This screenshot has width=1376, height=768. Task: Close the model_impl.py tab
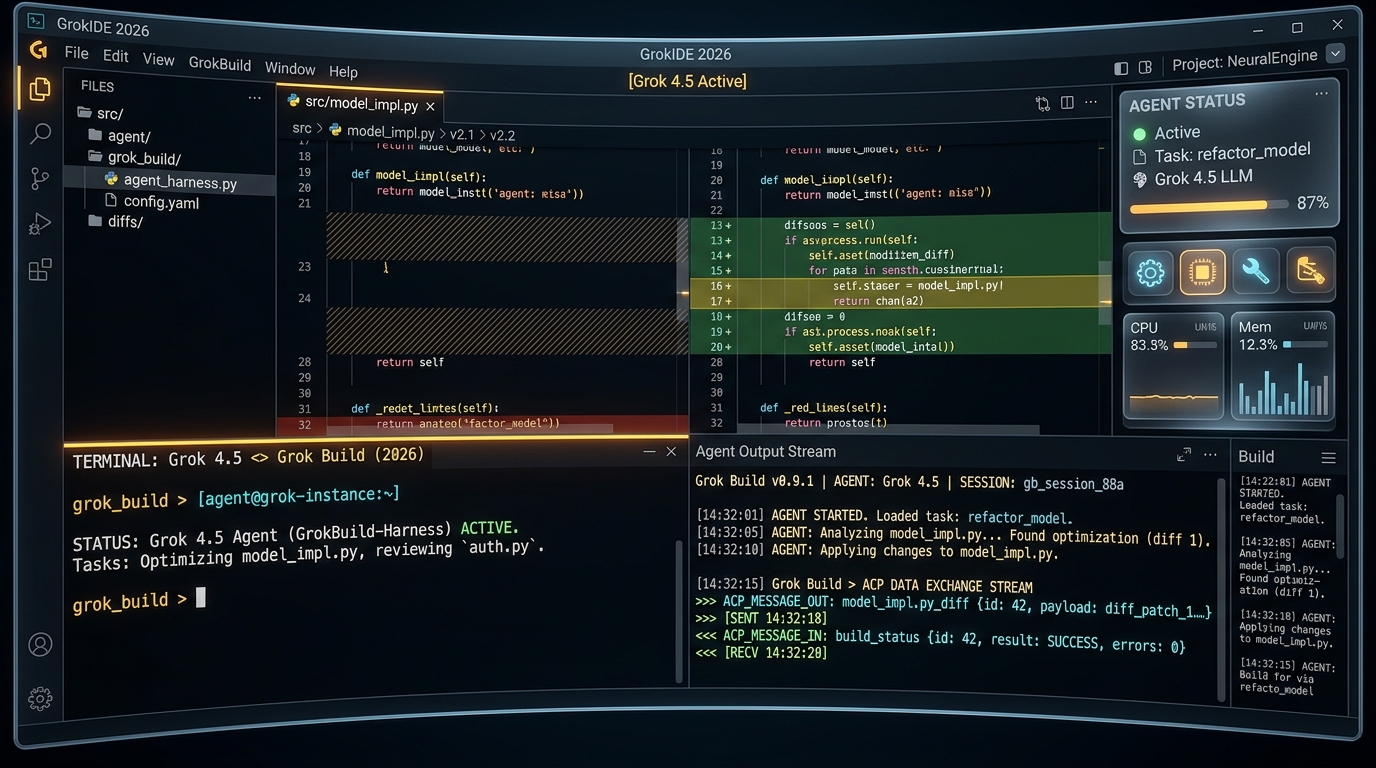431,106
